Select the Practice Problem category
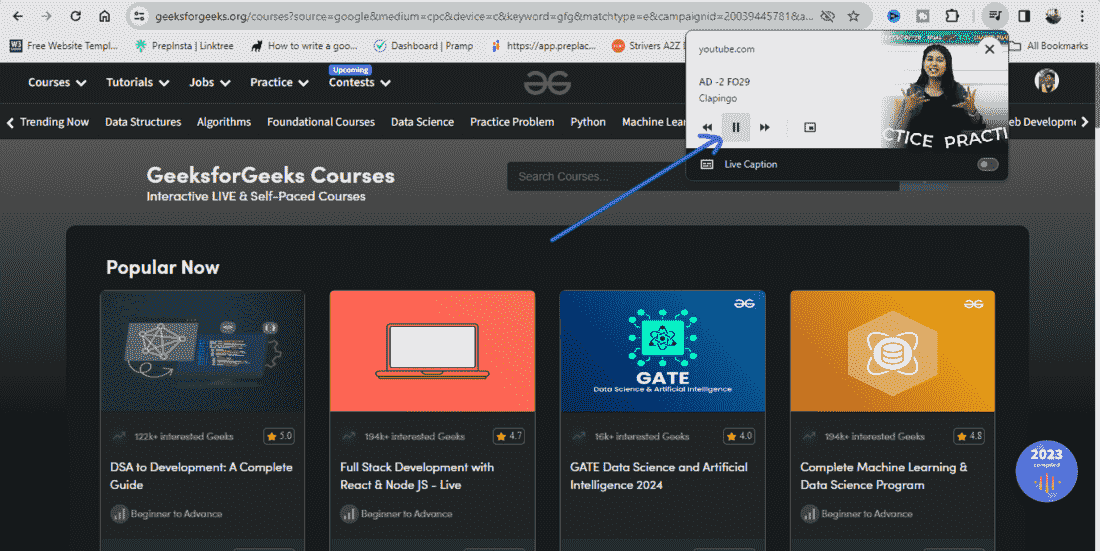 [x=512, y=121]
